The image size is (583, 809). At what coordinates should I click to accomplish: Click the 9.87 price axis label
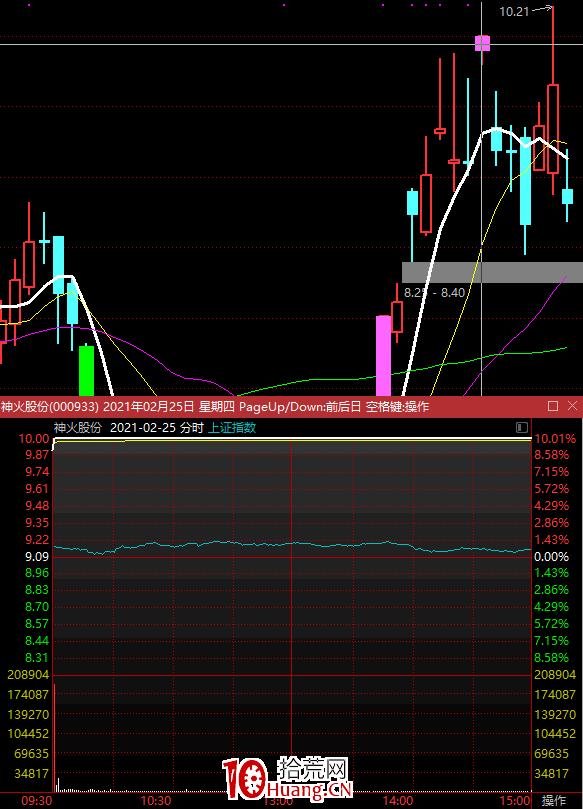[x=37, y=455]
